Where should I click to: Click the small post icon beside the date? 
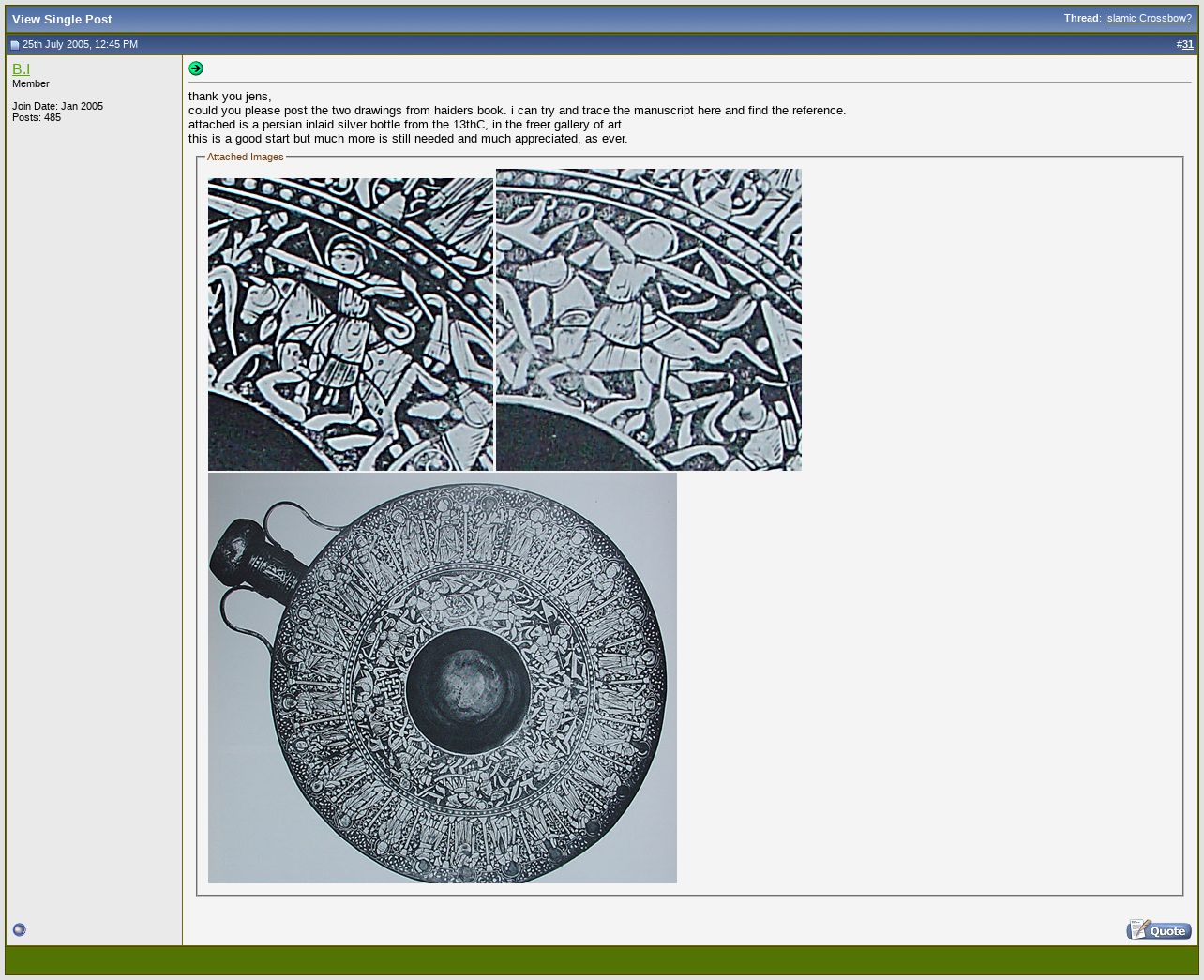tap(15, 45)
